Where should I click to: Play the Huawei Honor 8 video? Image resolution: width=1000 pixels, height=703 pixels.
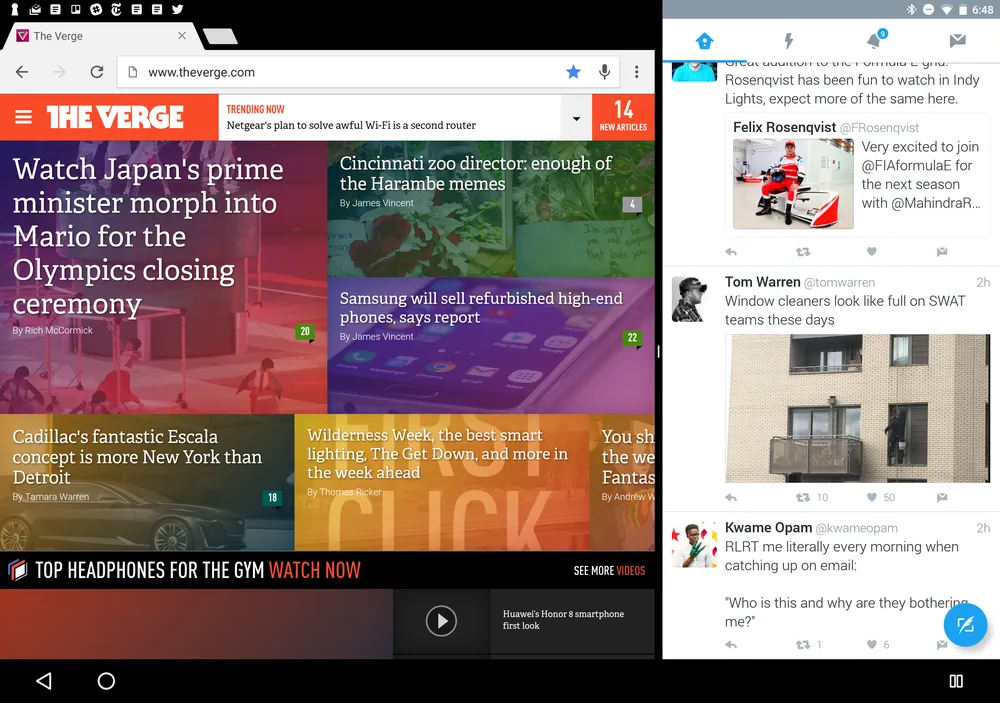pyautogui.click(x=441, y=621)
